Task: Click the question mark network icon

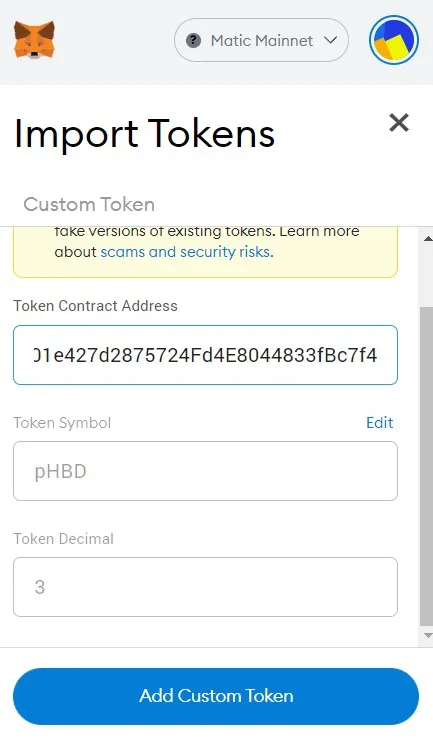Action: click(193, 40)
